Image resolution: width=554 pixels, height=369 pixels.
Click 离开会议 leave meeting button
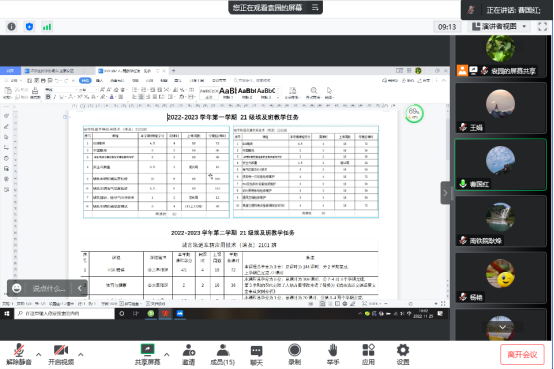coord(522,355)
